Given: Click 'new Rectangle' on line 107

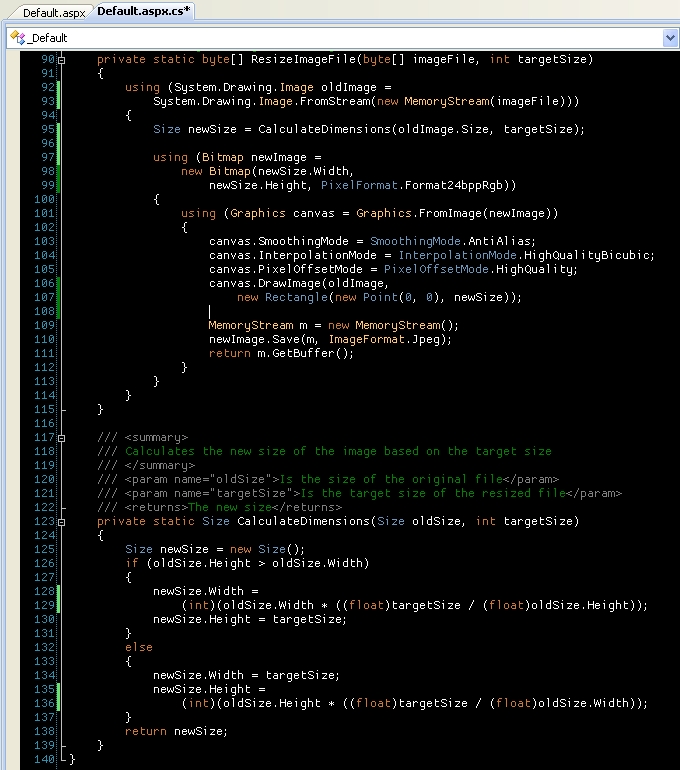Looking at the screenshot, I should pos(282,297).
